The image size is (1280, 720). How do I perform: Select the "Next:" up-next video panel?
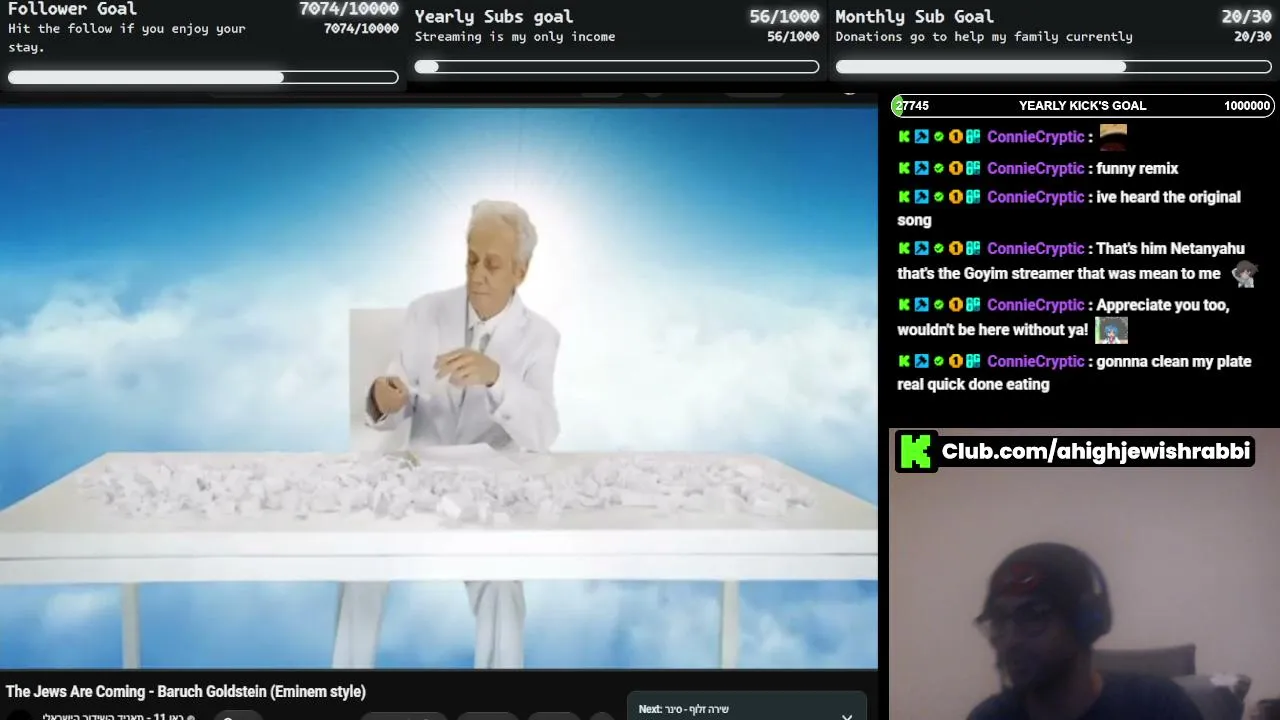(x=746, y=706)
